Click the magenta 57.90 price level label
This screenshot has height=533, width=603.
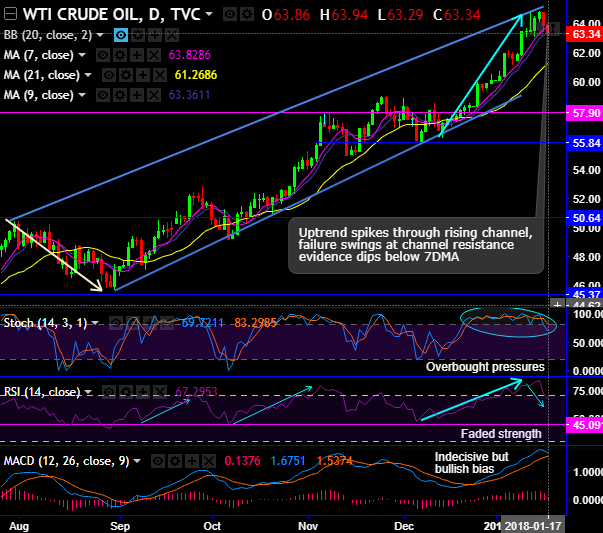[x=585, y=113]
